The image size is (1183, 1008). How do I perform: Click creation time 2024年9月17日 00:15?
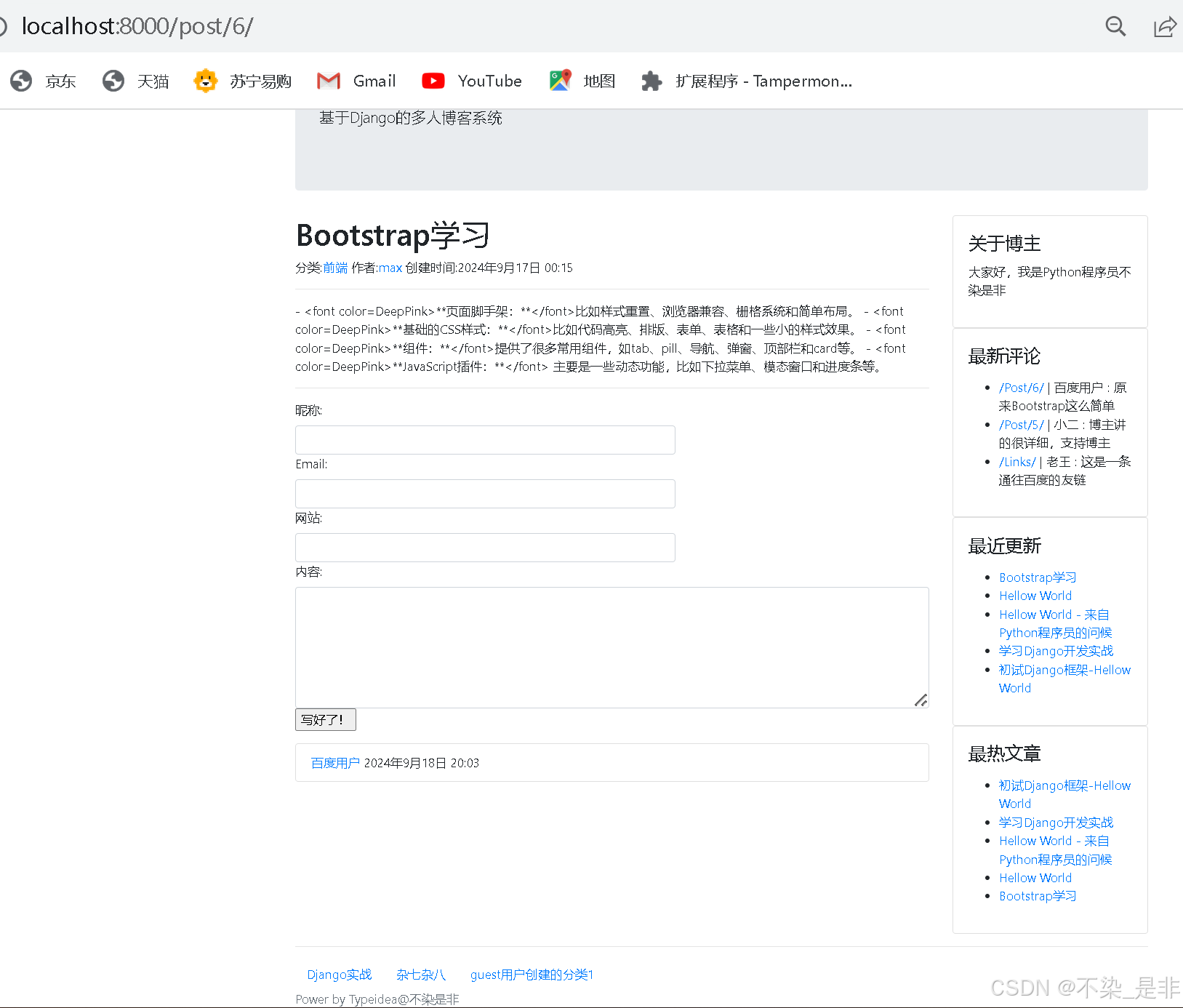pyautogui.click(x=515, y=268)
